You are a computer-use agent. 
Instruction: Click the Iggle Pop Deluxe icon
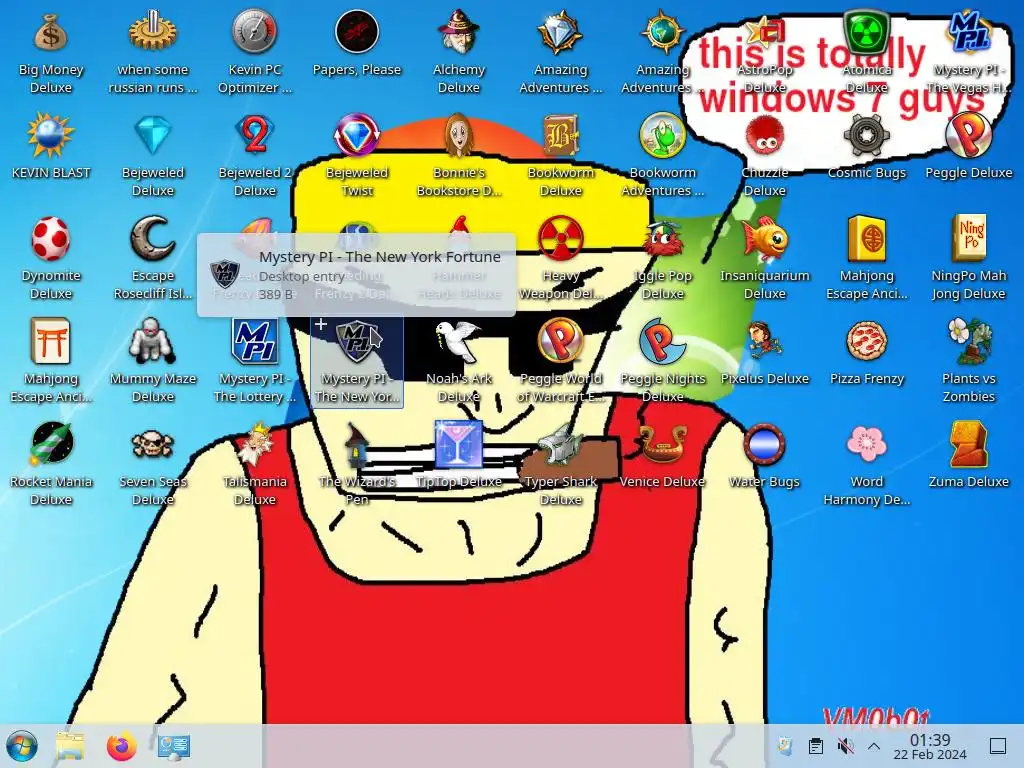pos(662,238)
